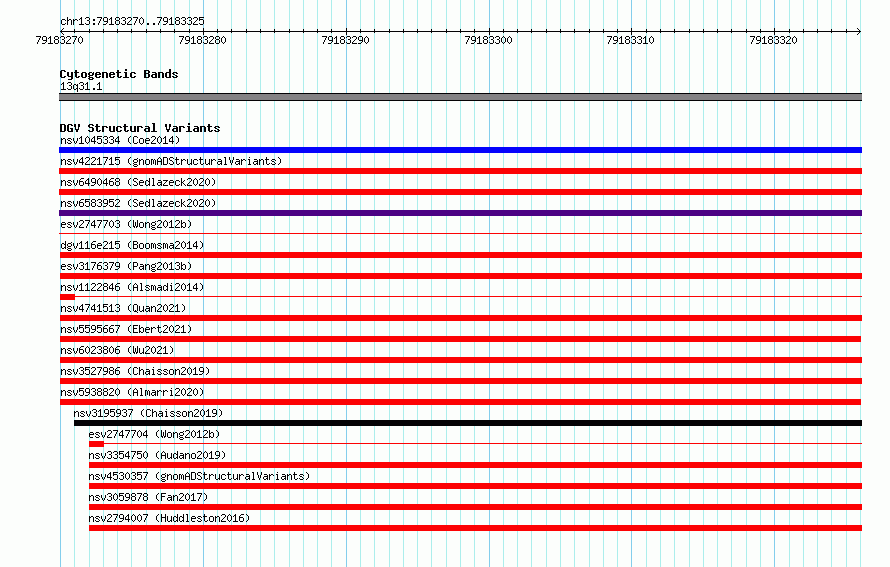Open nsv3527986 (Chaisson2019) label
The image size is (890, 567).
pyautogui.click(x=135, y=371)
